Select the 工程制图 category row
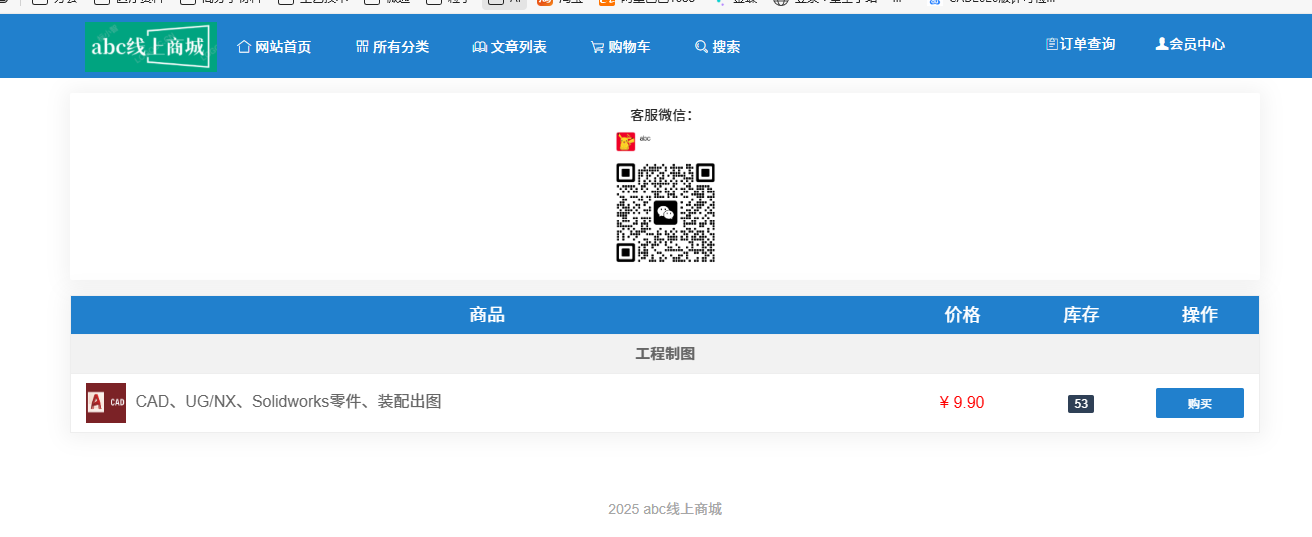The image size is (1312, 537). (665, 354)
